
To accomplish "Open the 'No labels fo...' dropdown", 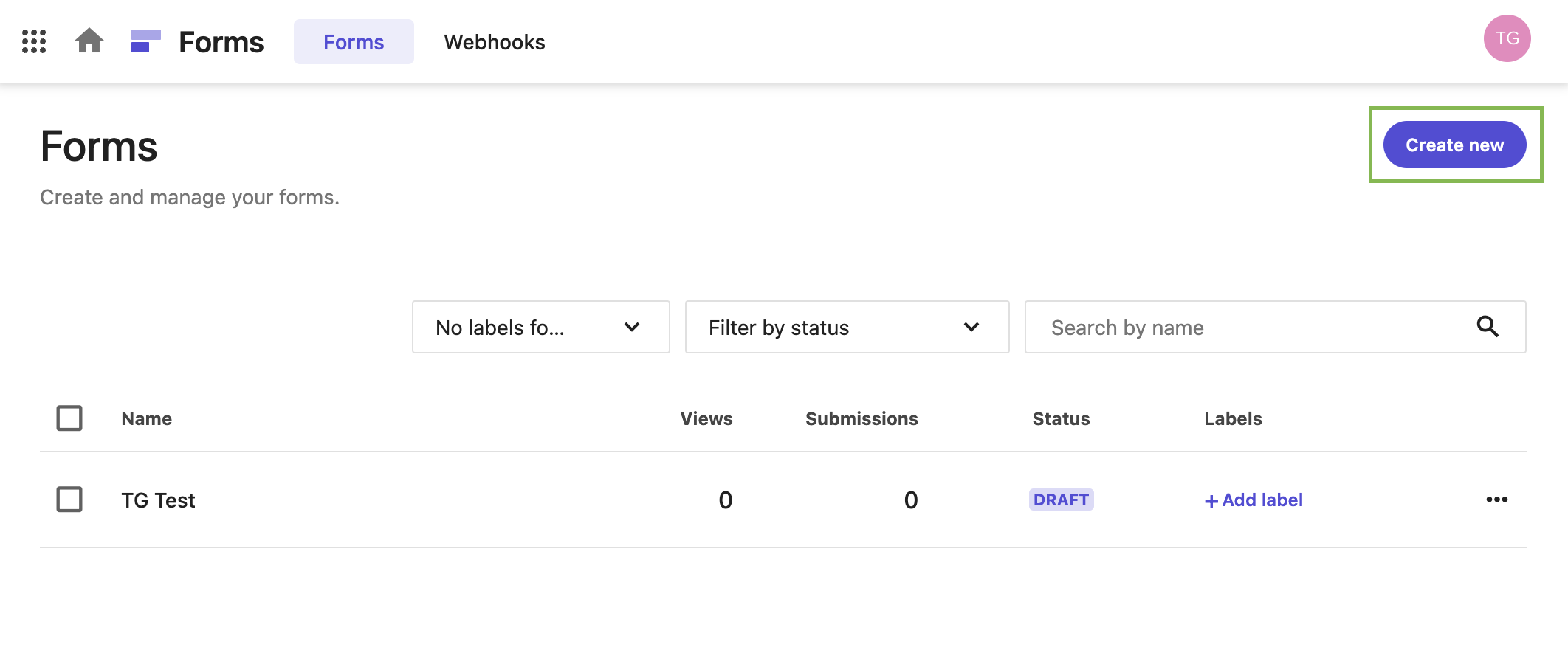I will click(540, 327).
